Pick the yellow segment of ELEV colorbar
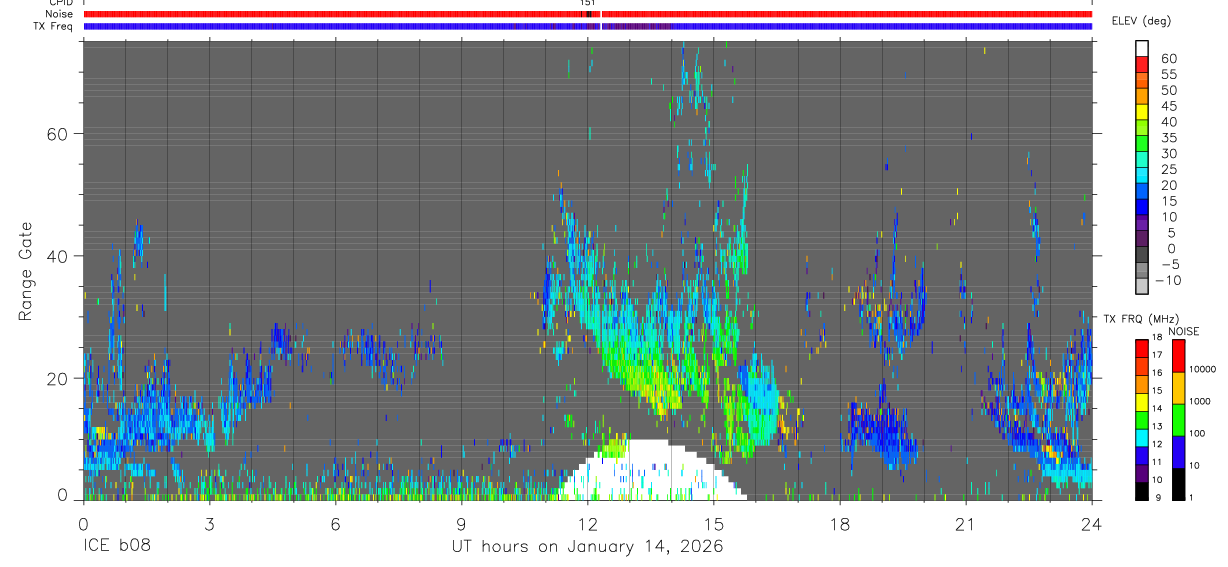 pyautogui.click(x=1142, y=112)
